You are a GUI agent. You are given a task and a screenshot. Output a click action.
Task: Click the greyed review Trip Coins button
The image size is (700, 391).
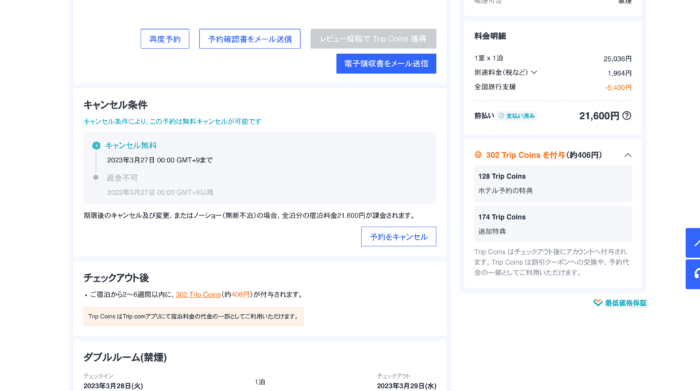click(x=373, y=39)
